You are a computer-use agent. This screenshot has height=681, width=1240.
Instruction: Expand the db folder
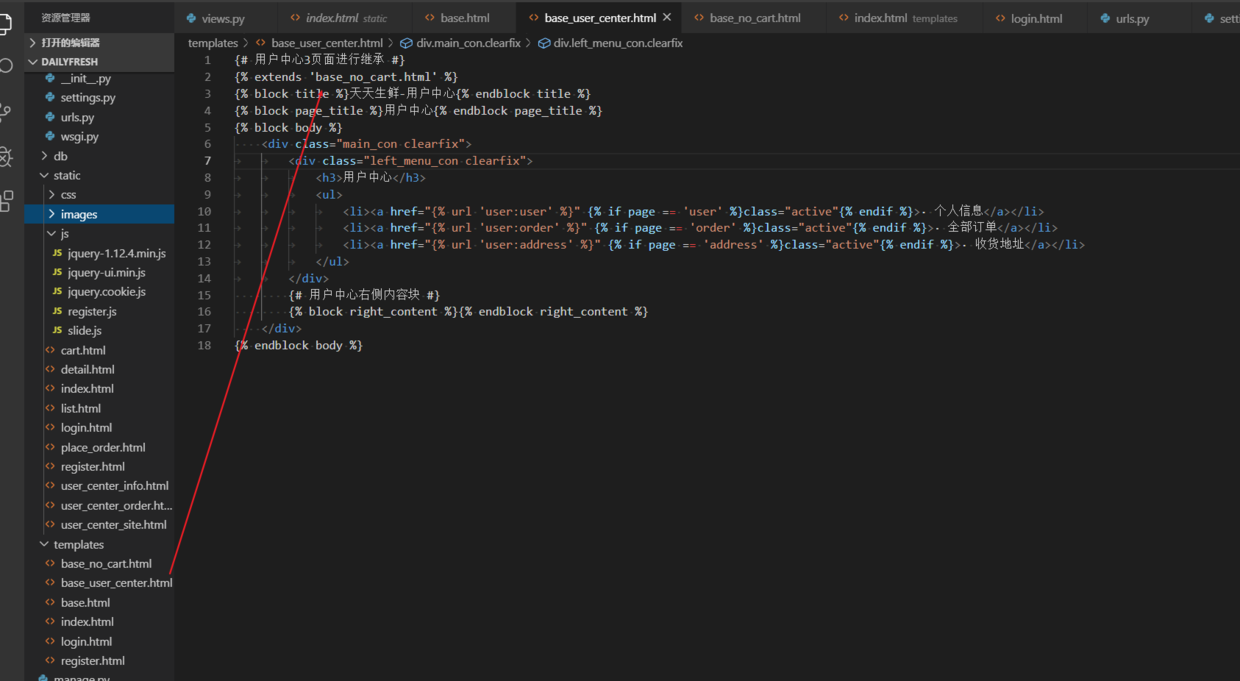99,156
